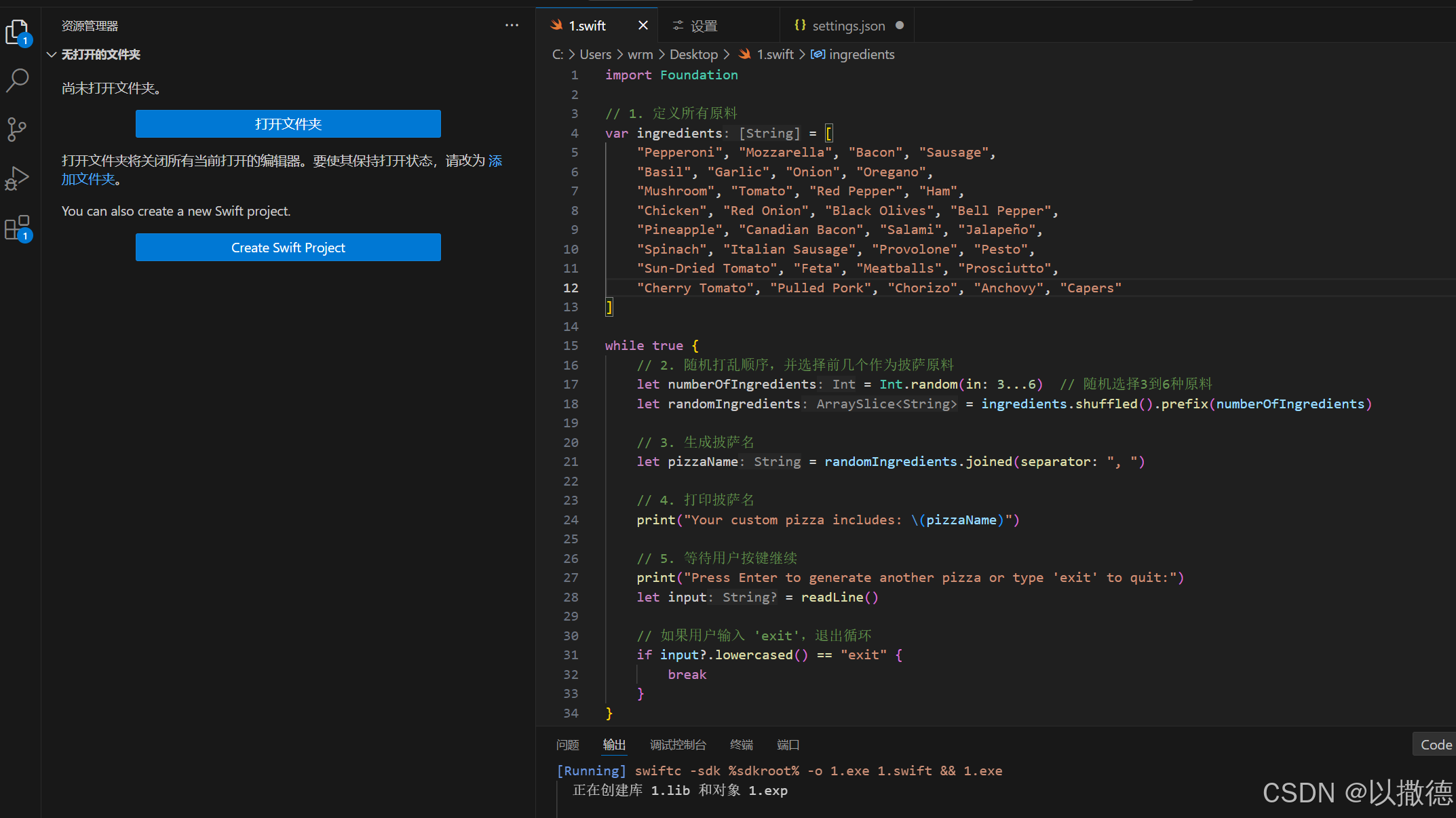1456x818 pixels.
Task: Click the Swift icon in breadcrumb
Action: (744, 54)
